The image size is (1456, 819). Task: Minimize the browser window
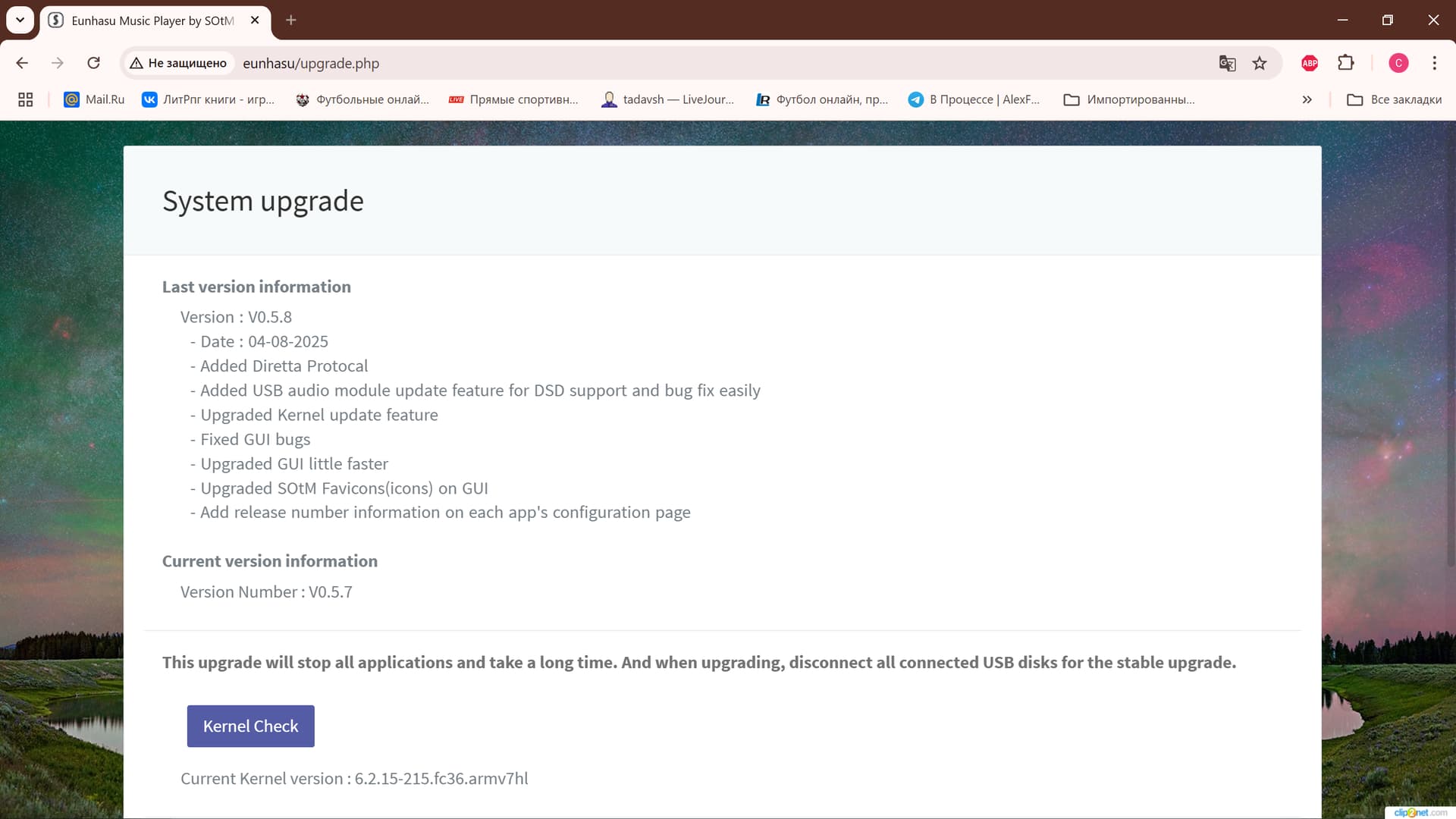coord(1342,20)
